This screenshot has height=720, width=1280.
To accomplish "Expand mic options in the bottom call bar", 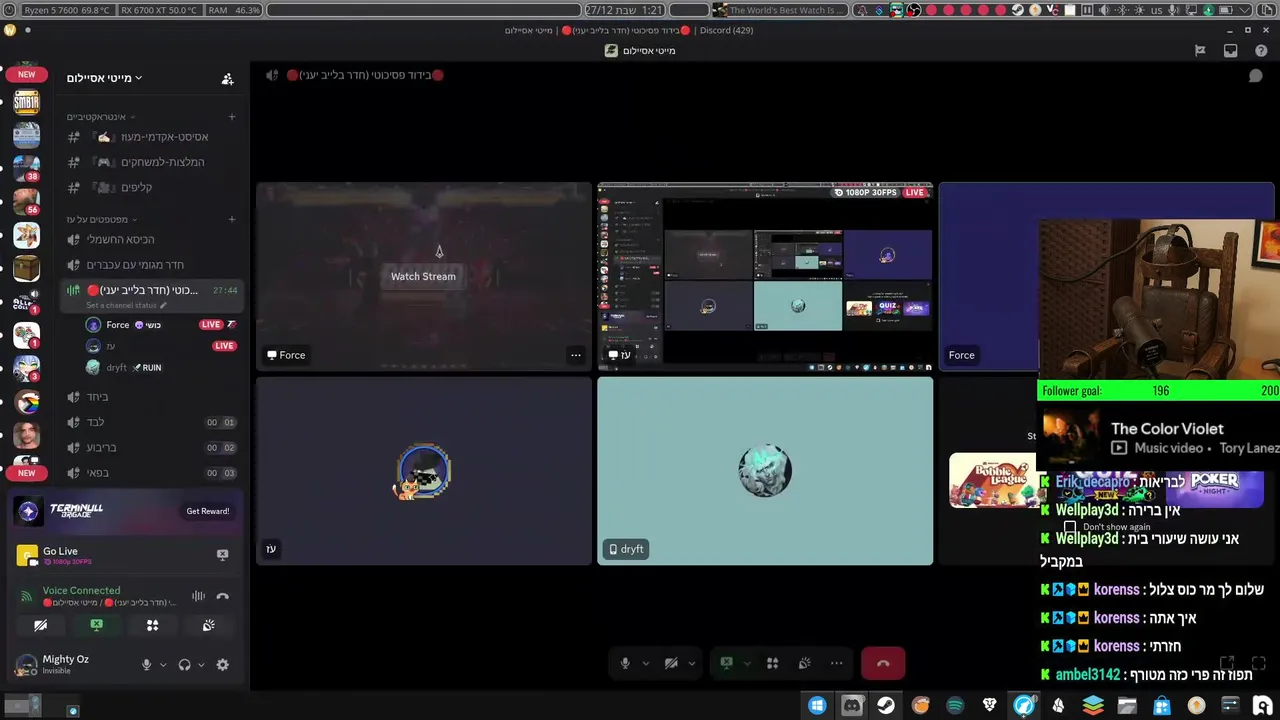I will pyautogui.click(x=645, y=663).
